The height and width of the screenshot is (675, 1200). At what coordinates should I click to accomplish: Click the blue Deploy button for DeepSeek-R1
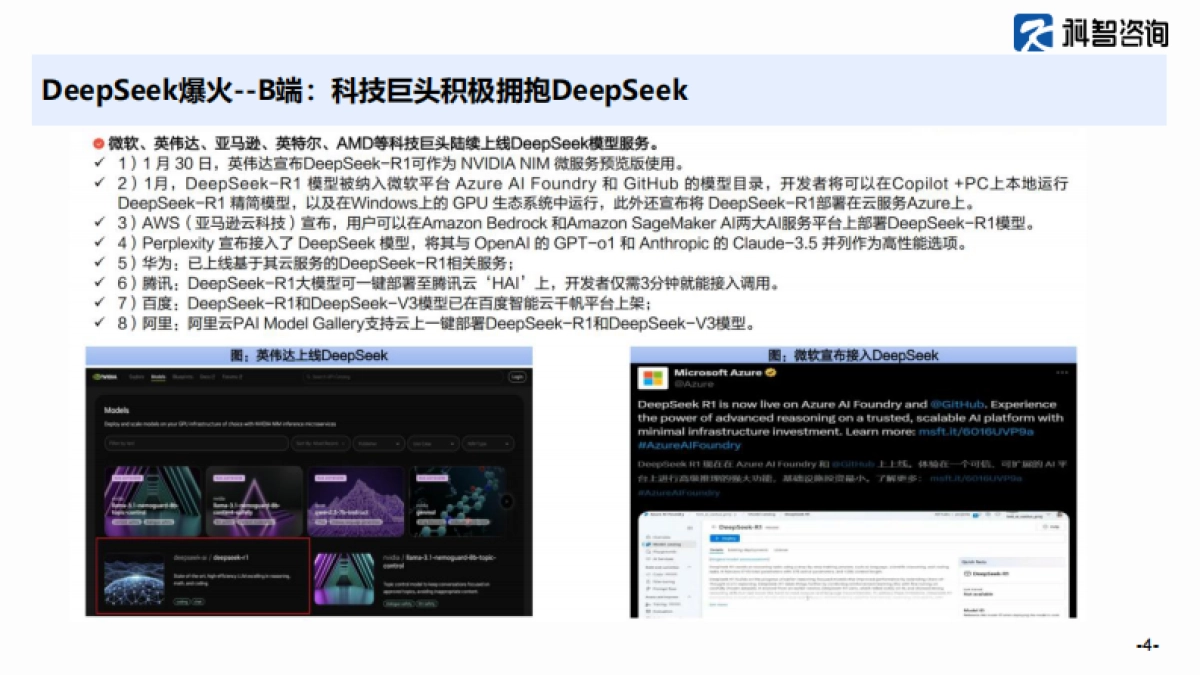725,538
